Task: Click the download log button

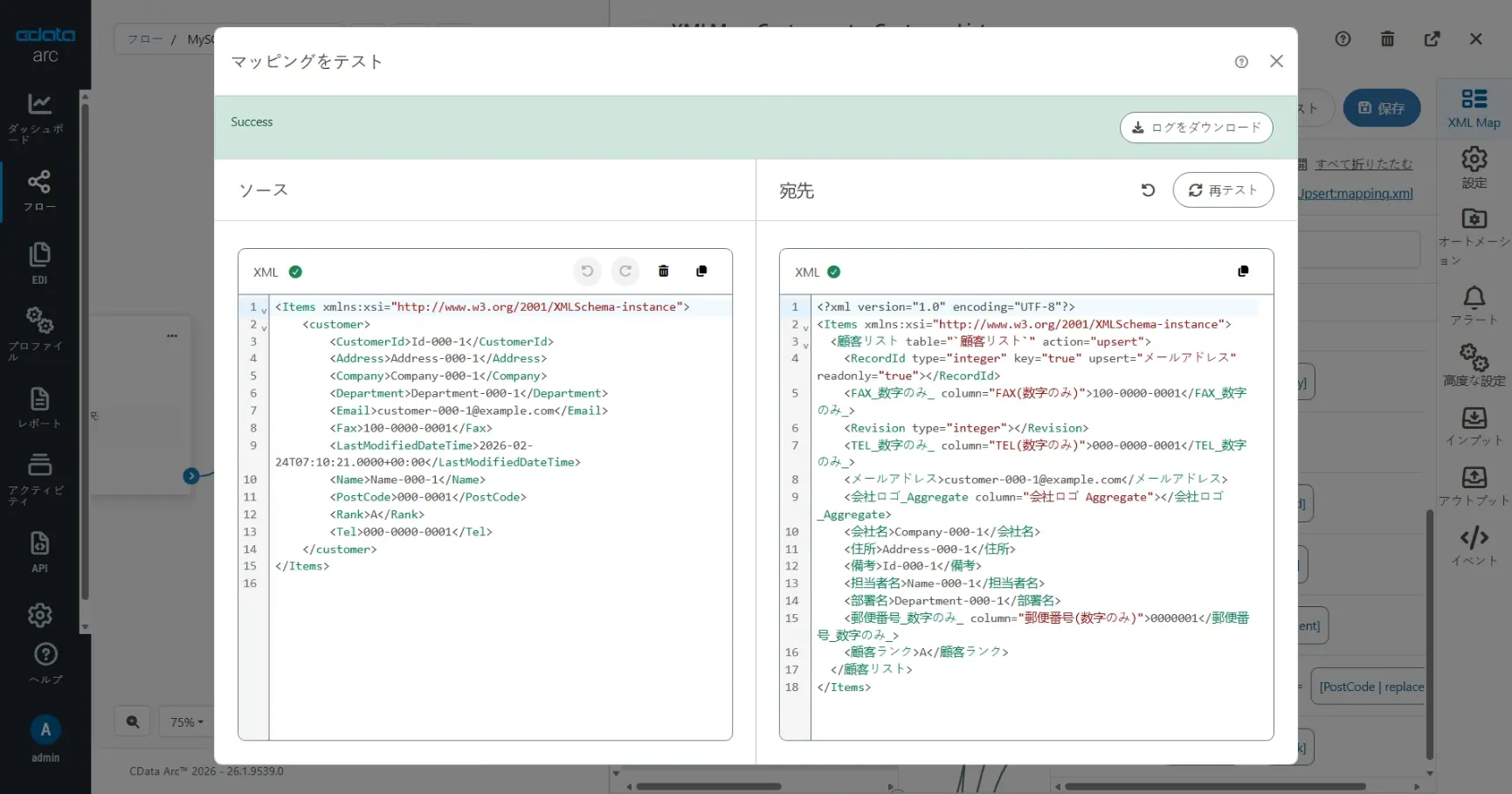Action: [1195, 128]
